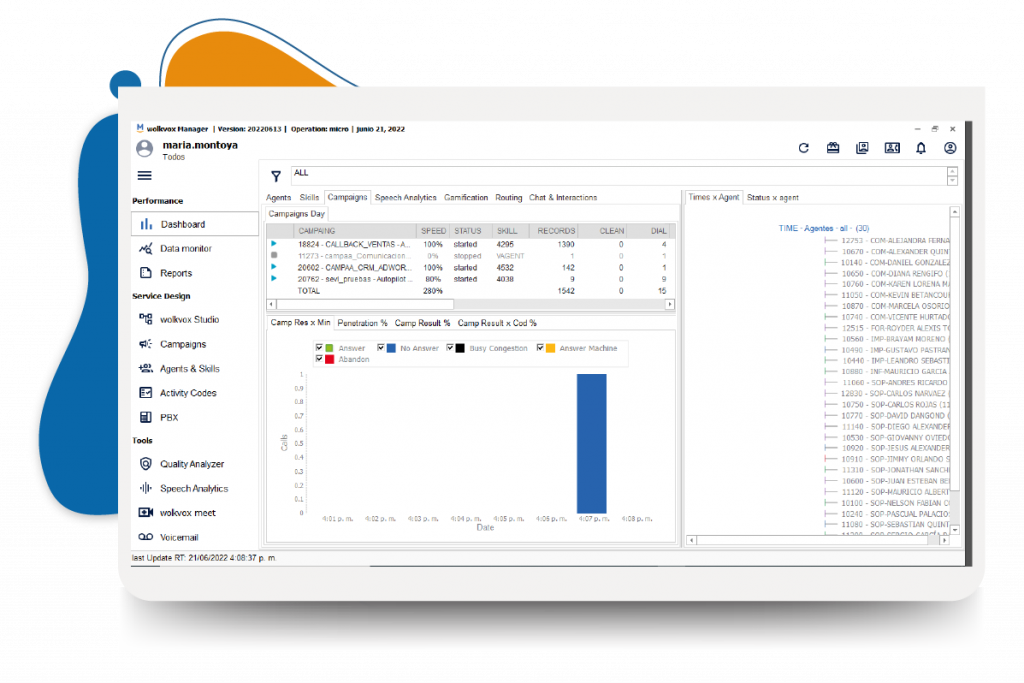
Task: Toggle the Busy Congestion checkbox
Action: click(450, 348)
